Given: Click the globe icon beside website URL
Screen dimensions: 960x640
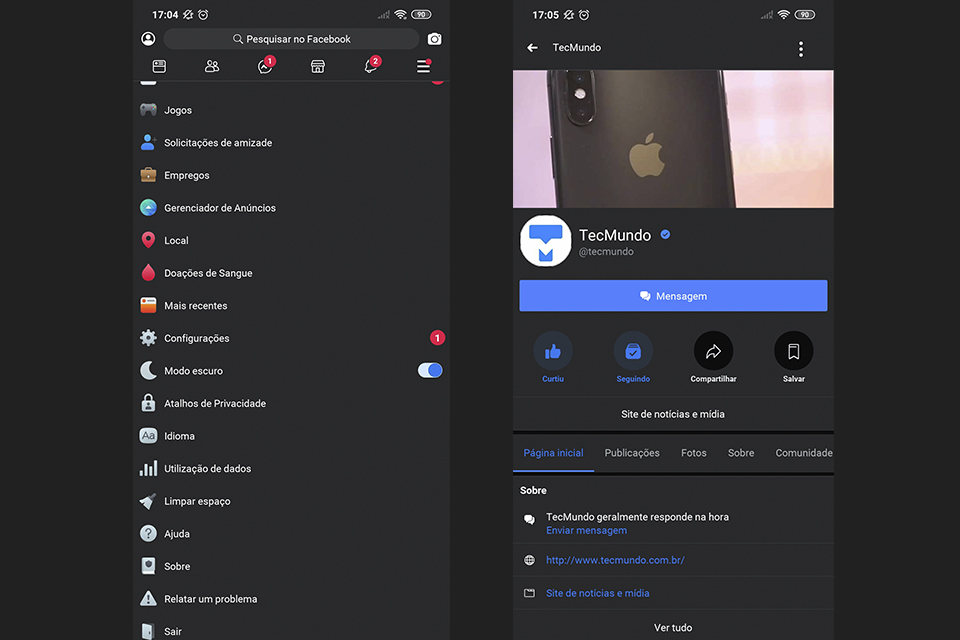Looking at the screenshot, I should pos(530,560).
